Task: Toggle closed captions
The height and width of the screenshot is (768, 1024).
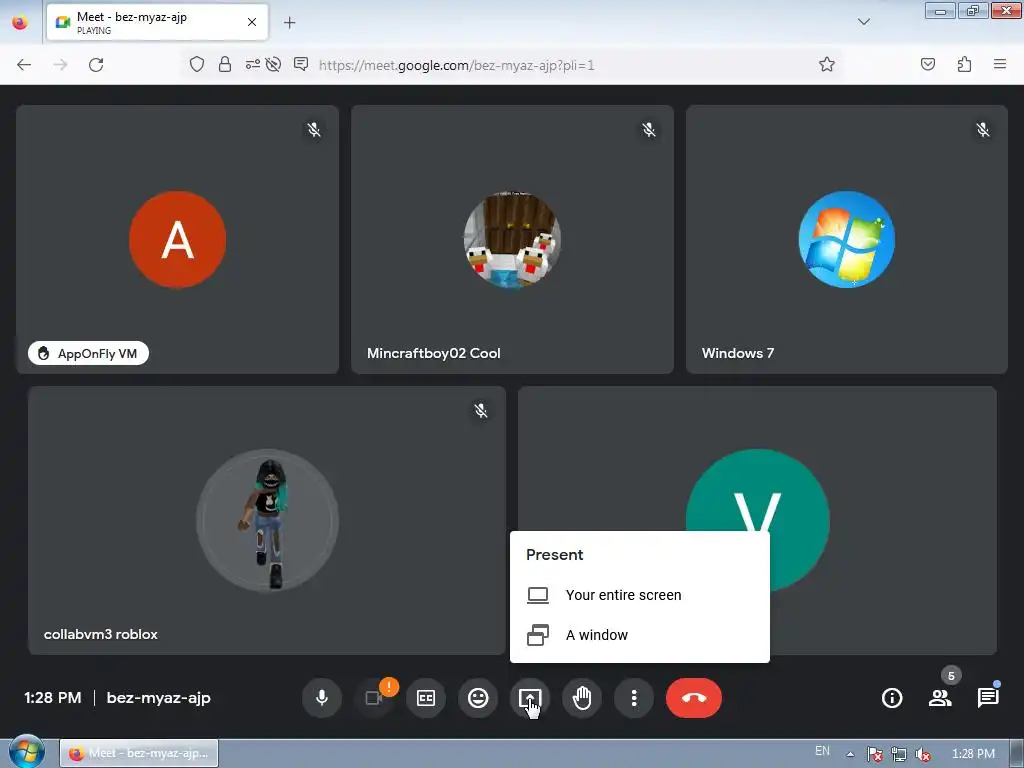Action: 426,697
